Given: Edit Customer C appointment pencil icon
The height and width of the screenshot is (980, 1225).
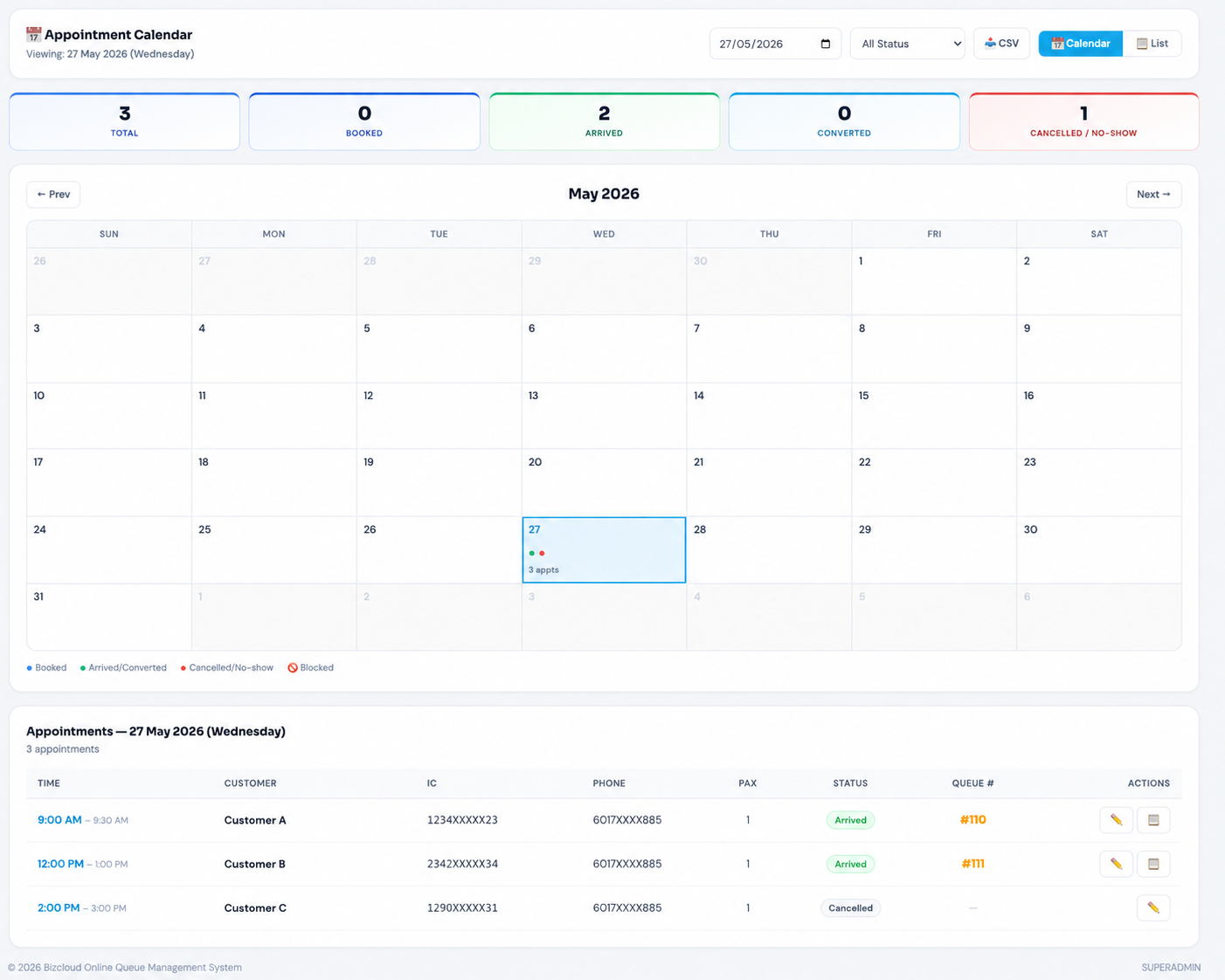Looking at the screenshot, I should [x=1153, y=908].
